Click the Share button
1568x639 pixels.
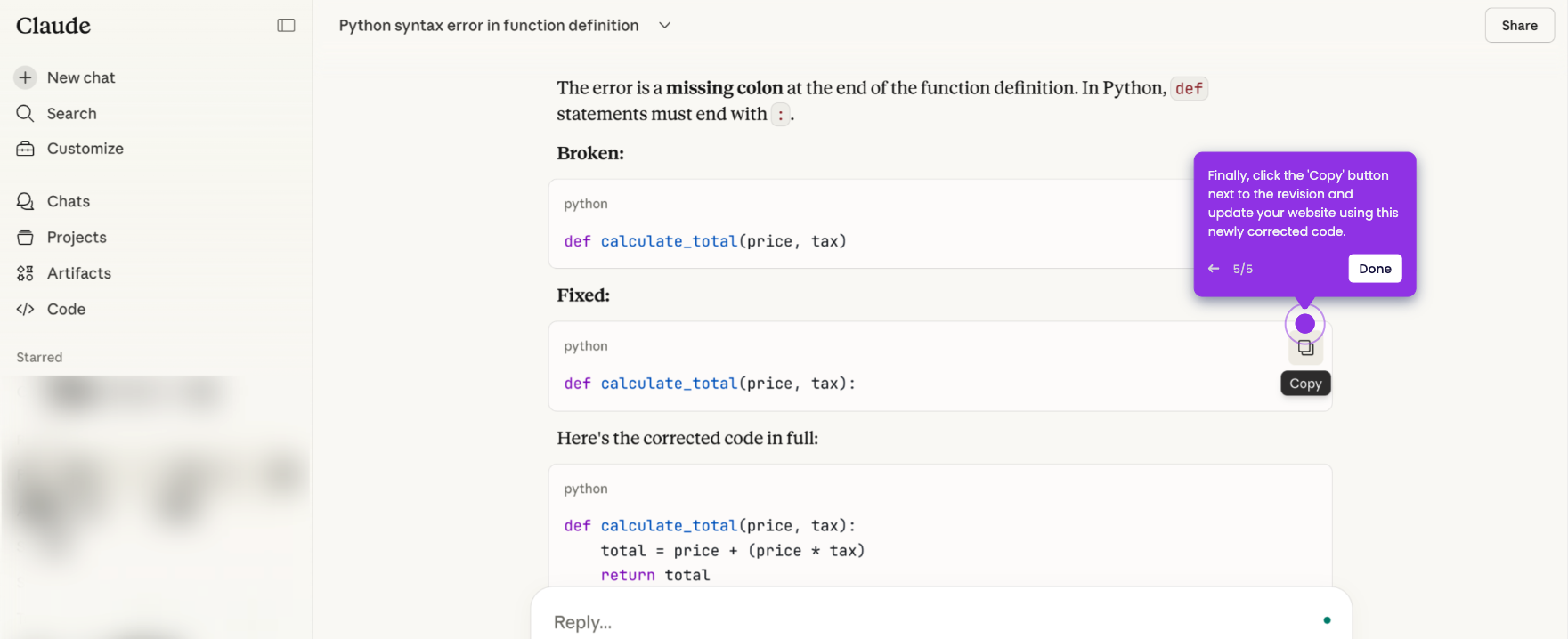coord(1519,26)
